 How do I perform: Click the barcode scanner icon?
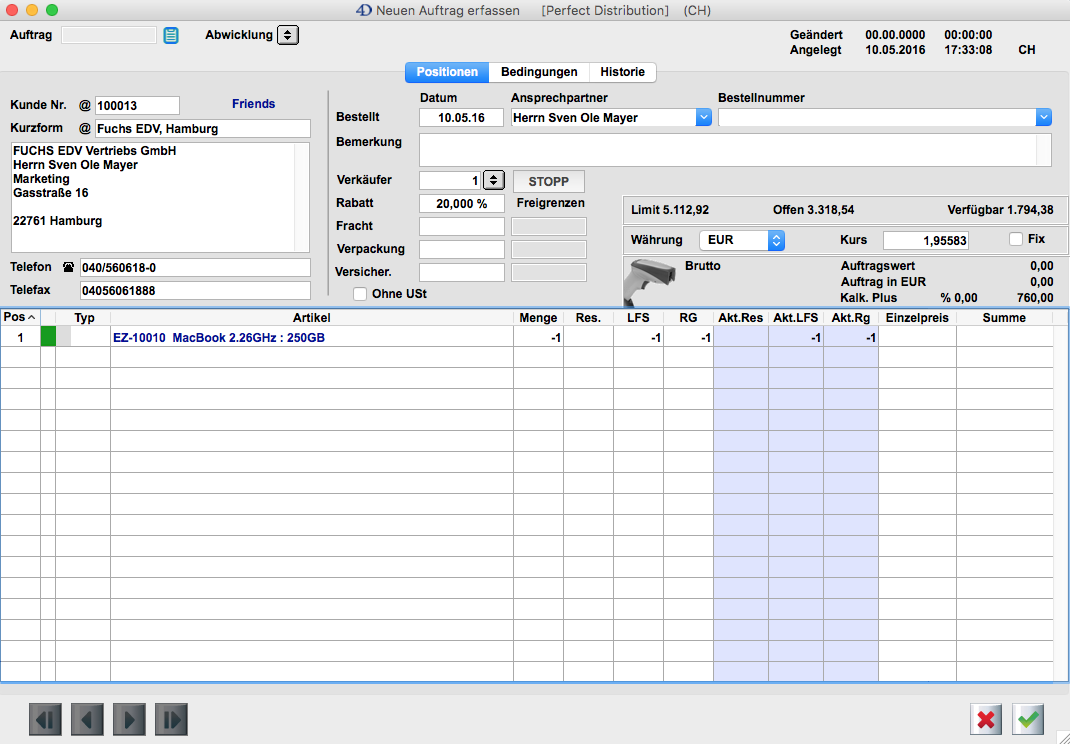click(x=649, y=282)
